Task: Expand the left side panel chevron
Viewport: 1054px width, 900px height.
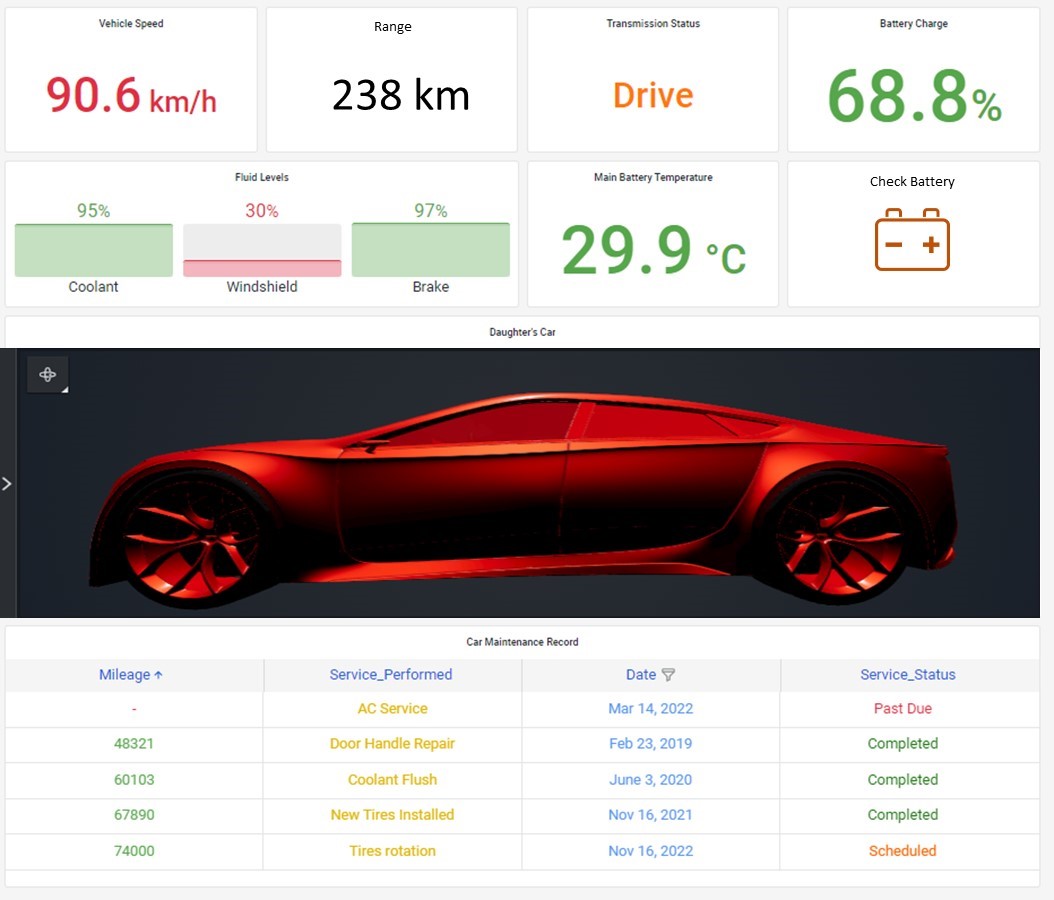Action: tap(7, 483)
